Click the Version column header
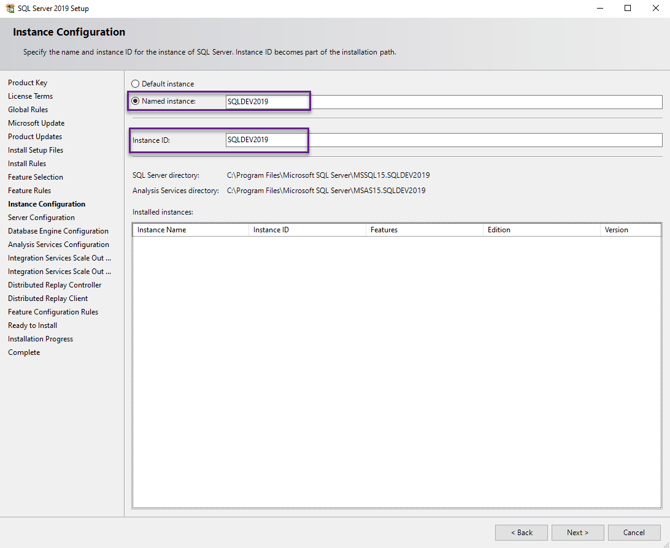This screenshot has height=548, width=670. pos(630,230)
